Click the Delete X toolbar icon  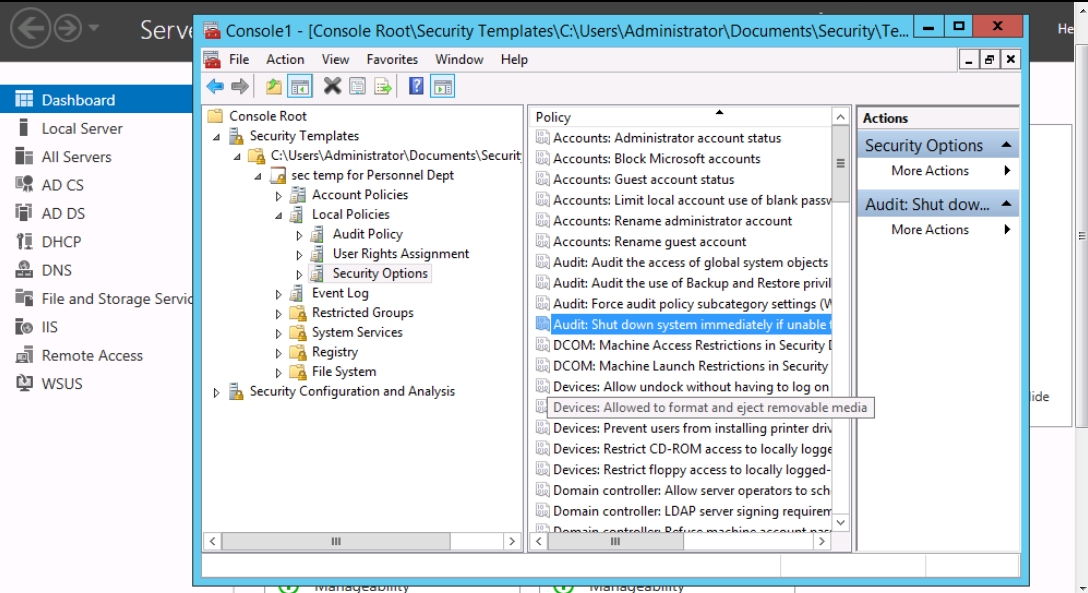pyautogui.click(x=332, y=87)
